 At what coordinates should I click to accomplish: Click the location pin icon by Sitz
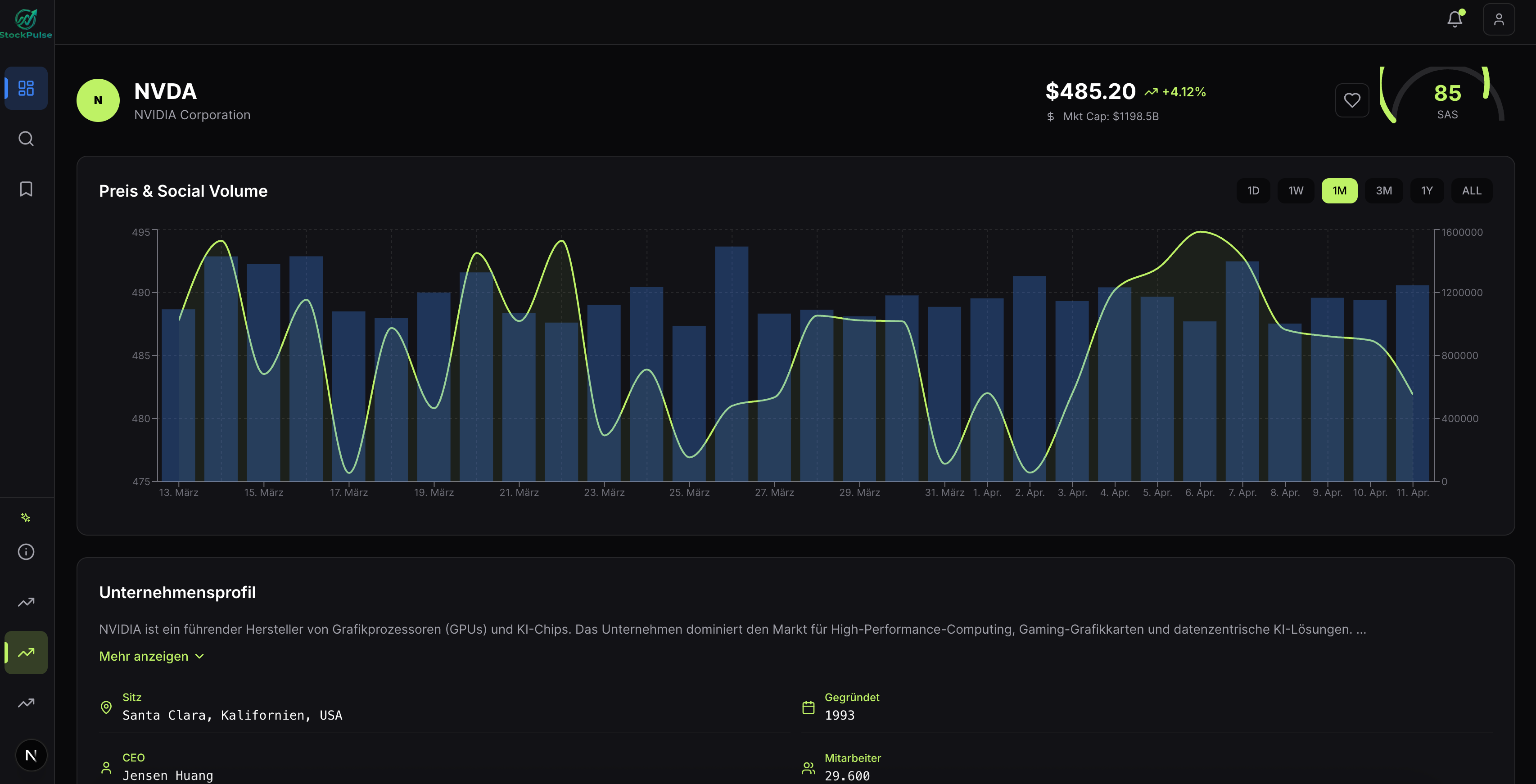tap(106, 707)
